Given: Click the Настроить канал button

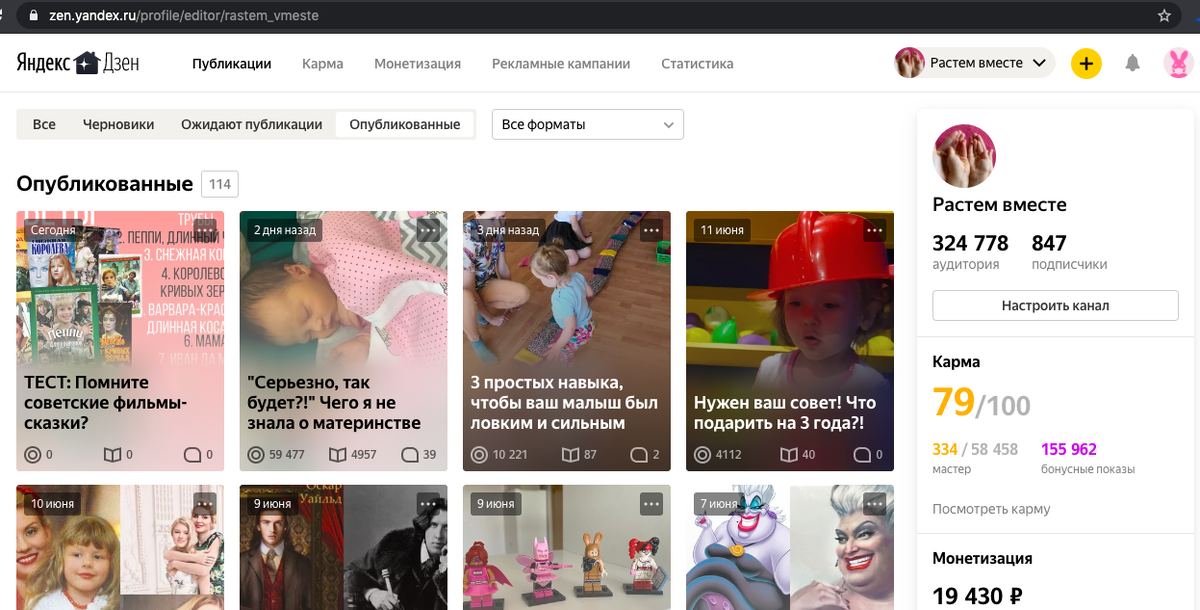Looking at the screenshot, I should tap(1055, 305).
